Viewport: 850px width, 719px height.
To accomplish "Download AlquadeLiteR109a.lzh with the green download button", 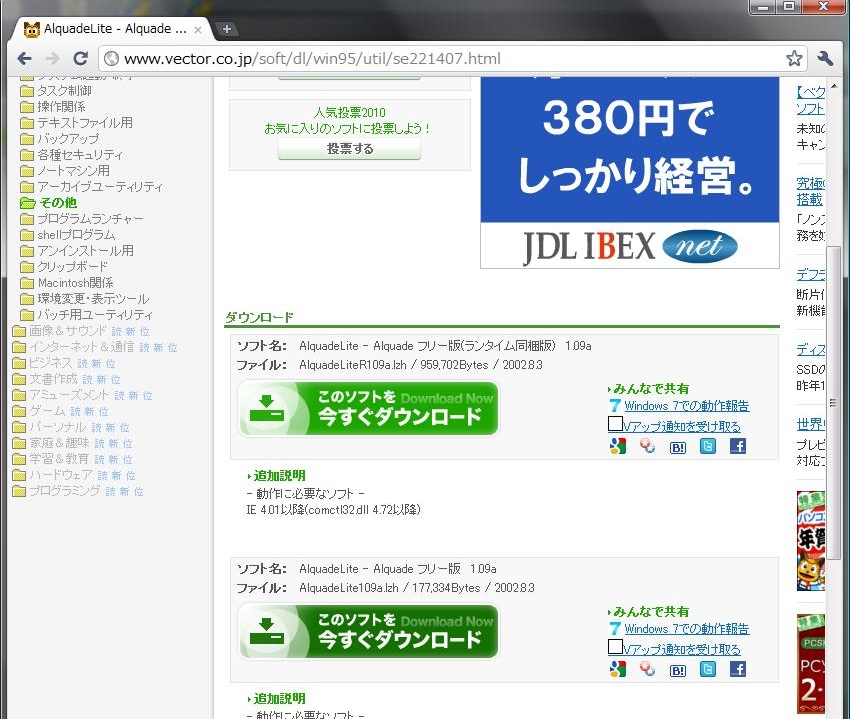I will [x=369, y=408].
